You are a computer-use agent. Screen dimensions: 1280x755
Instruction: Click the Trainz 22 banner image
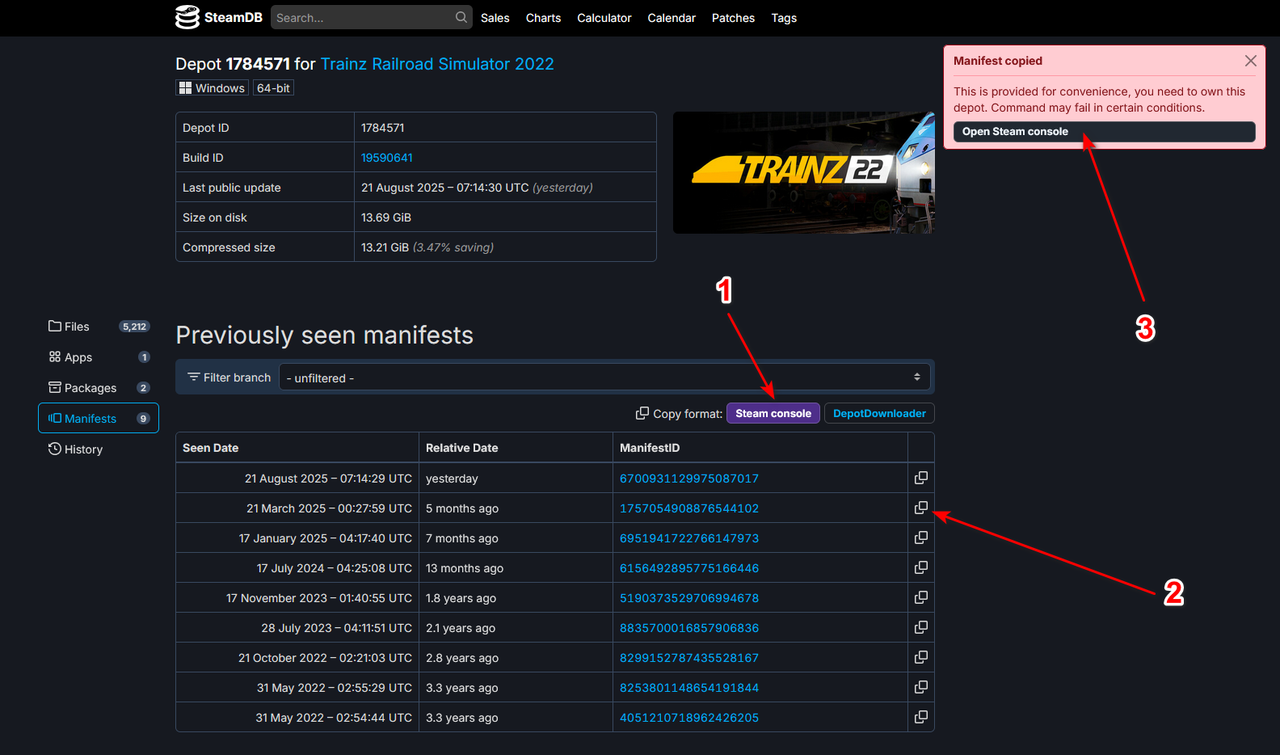point(804,172)
